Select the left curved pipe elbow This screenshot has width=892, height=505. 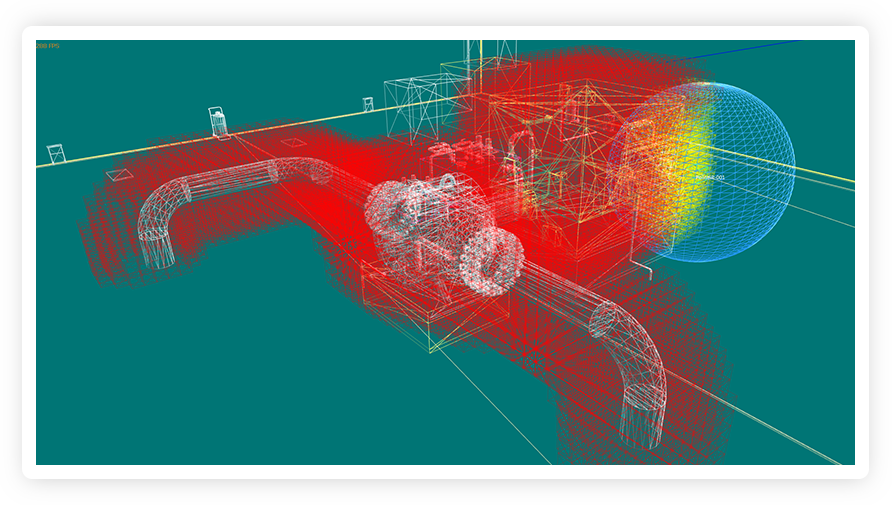point(162,213)
